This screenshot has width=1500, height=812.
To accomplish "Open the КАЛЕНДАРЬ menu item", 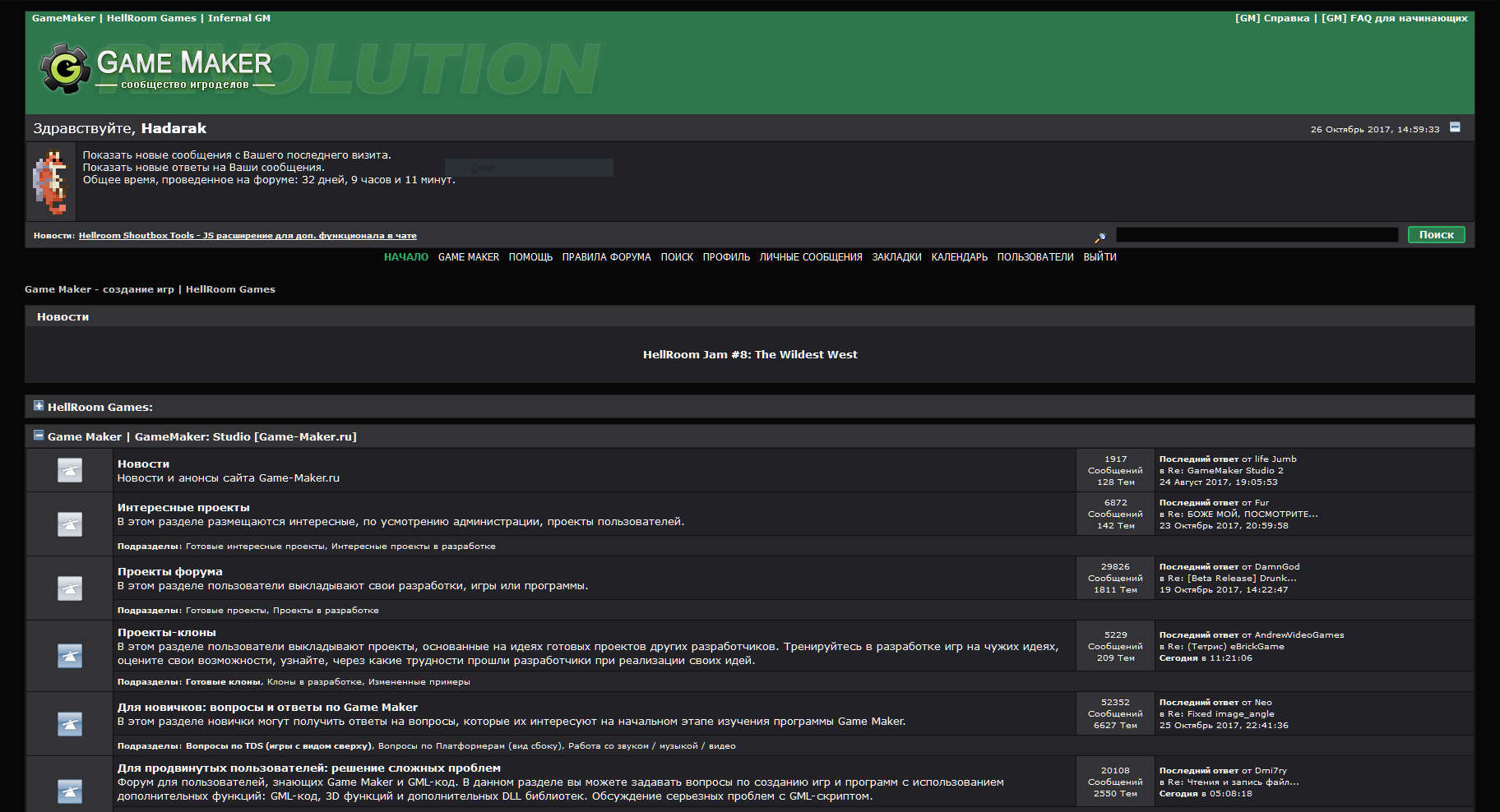I will pyautogui.click(x=959, y=257).
